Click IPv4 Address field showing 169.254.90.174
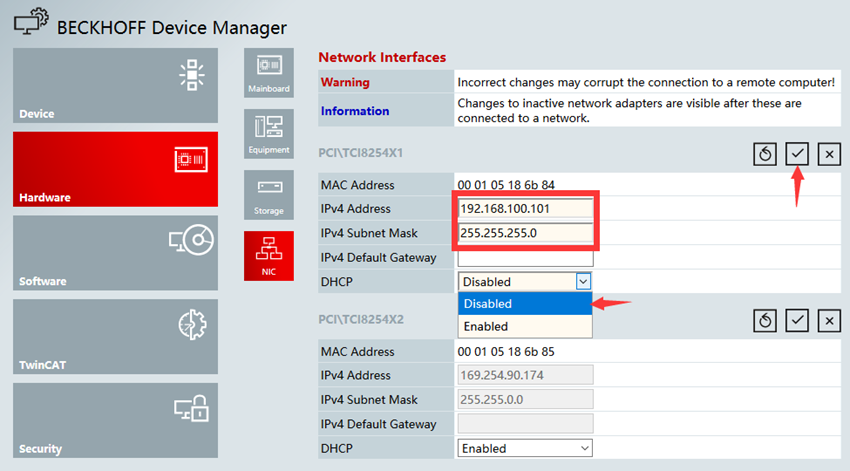The height and width of the screenshot is (471, 850). tap(525, 375)
